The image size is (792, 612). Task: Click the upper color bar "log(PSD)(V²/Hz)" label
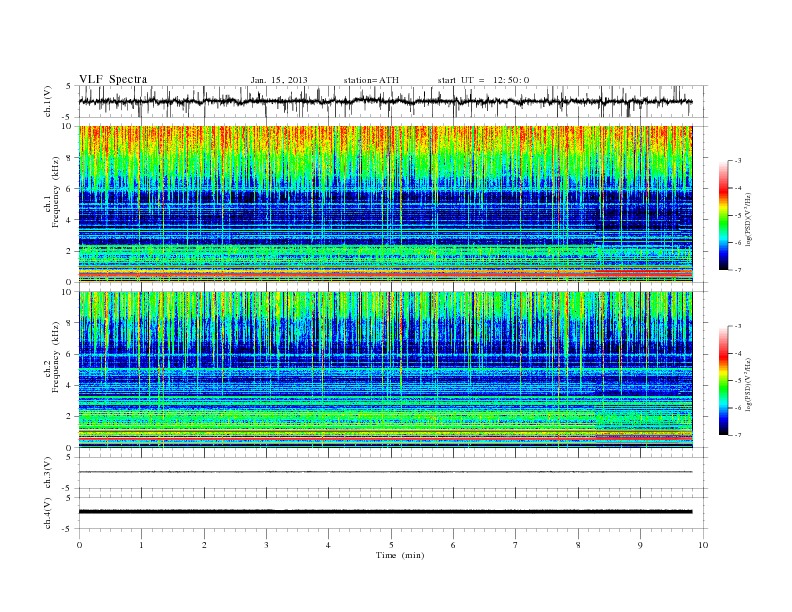(x=749, y=219)
